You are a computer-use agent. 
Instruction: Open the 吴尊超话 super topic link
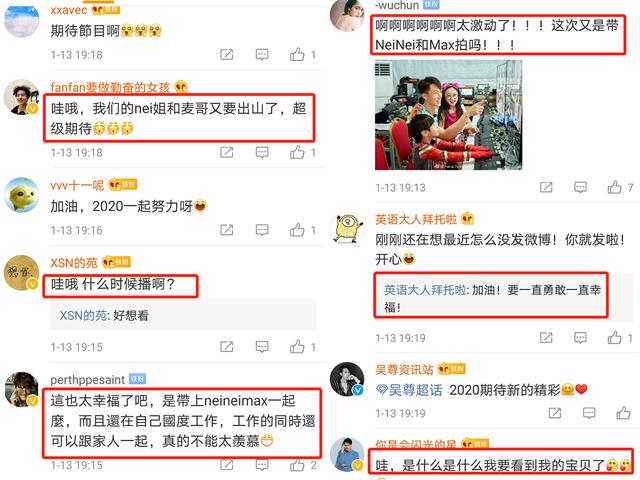[409, 390]
